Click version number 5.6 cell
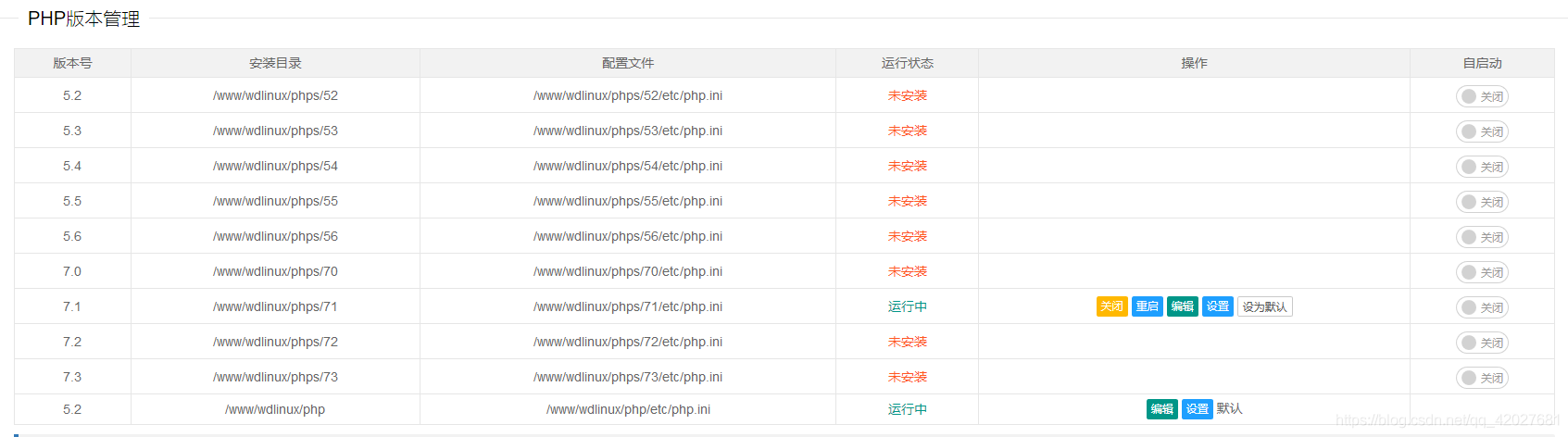Image resolution: width=1568 pixels, height=437 pixels. coord(72,236)
